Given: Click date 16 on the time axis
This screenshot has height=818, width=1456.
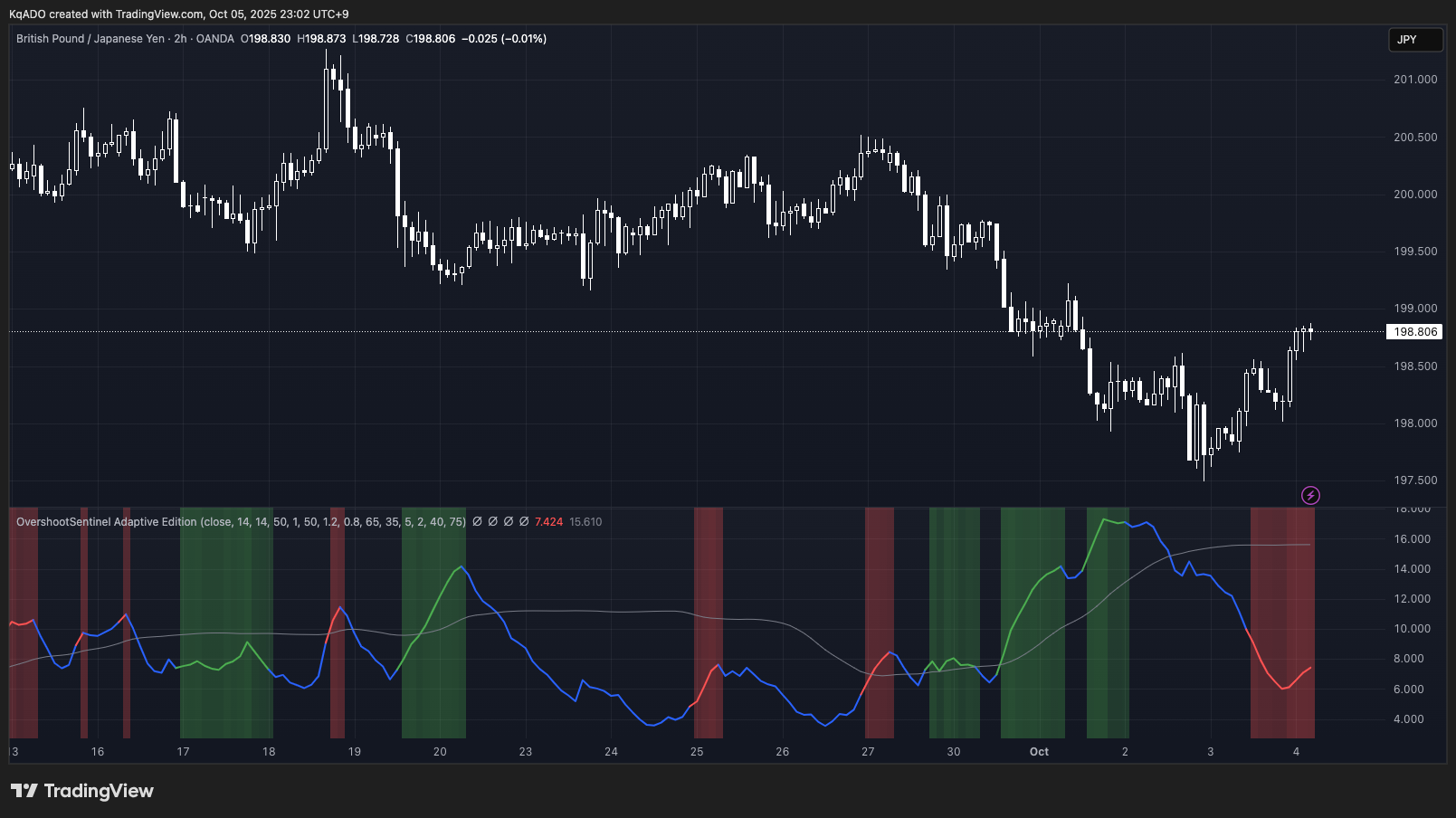Looking at the screenshot, I should point(98,752).
